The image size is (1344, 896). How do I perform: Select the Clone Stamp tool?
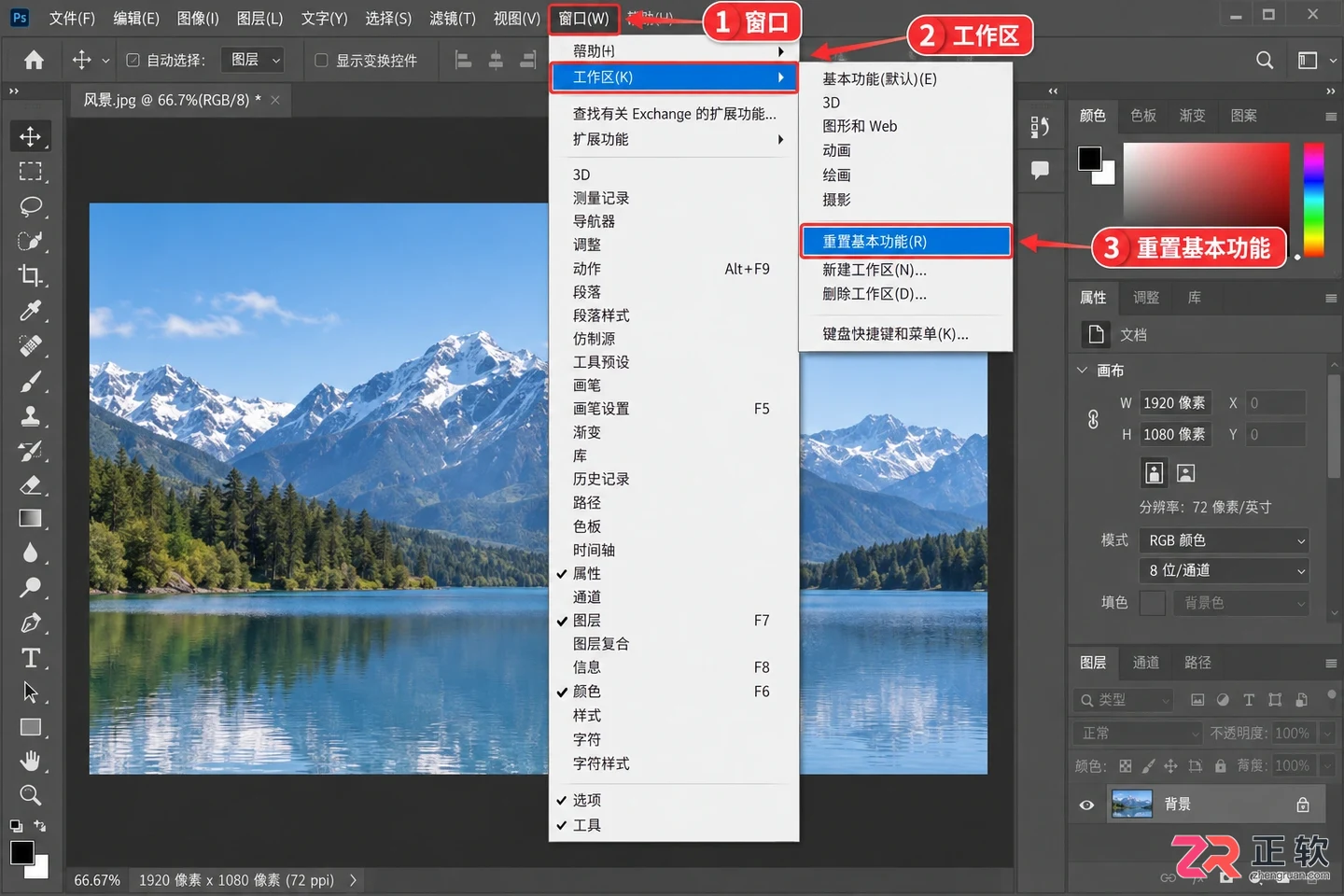click(30, 415)
